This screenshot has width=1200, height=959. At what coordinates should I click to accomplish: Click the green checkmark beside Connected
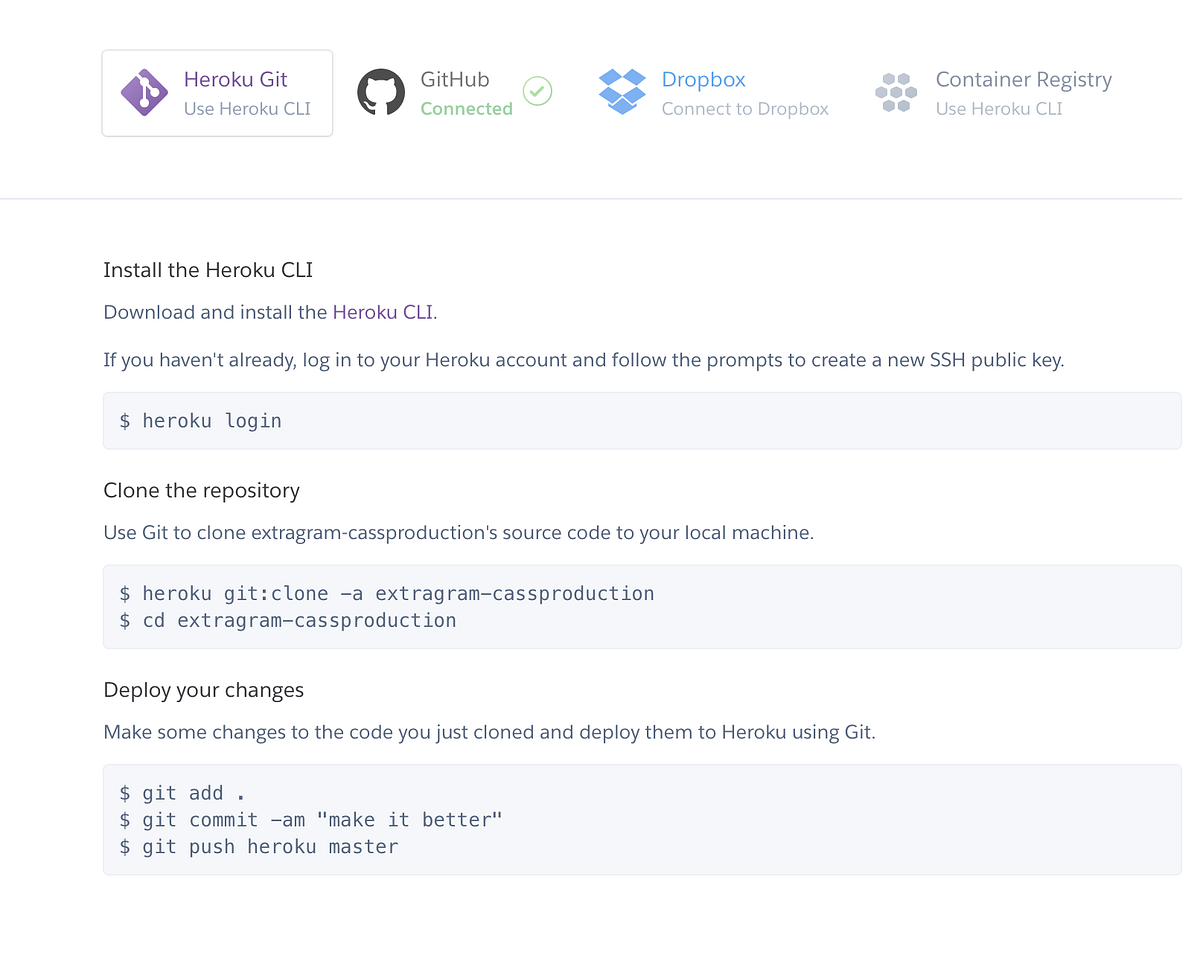click(537, 91)
